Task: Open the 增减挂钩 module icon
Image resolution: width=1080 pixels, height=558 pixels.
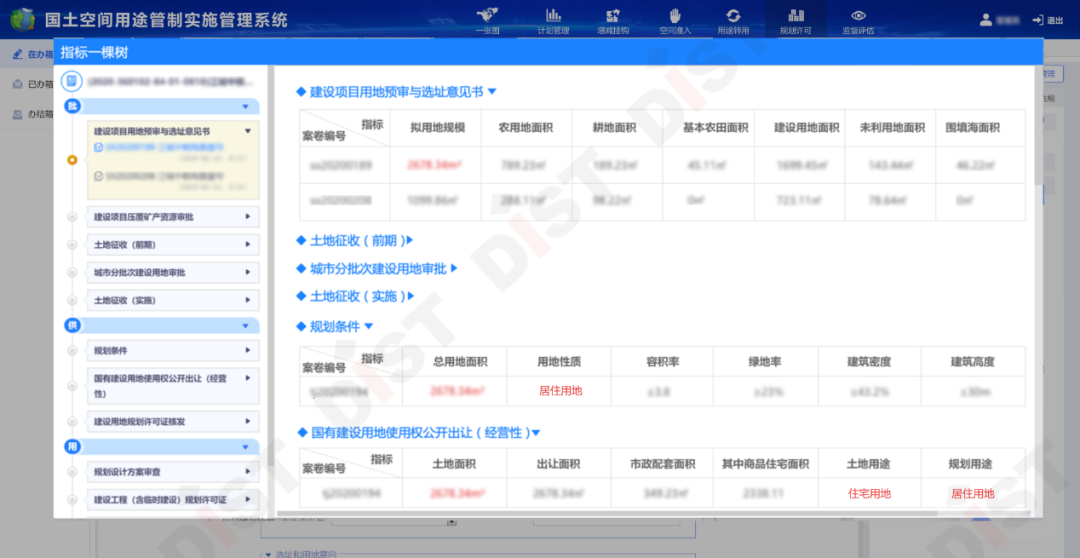Action: (x=613, y=15)
